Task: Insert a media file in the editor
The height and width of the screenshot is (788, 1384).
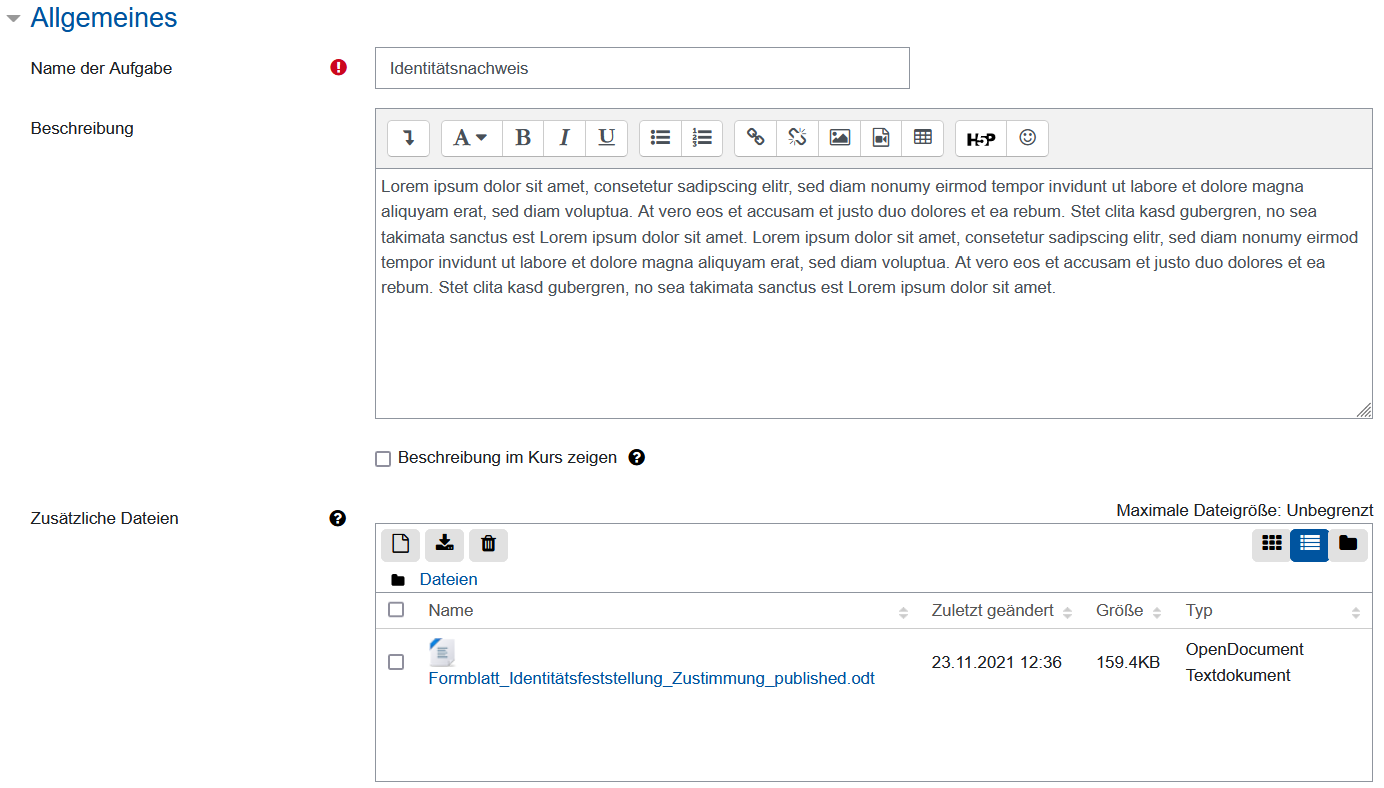Action: pos(881,138)
